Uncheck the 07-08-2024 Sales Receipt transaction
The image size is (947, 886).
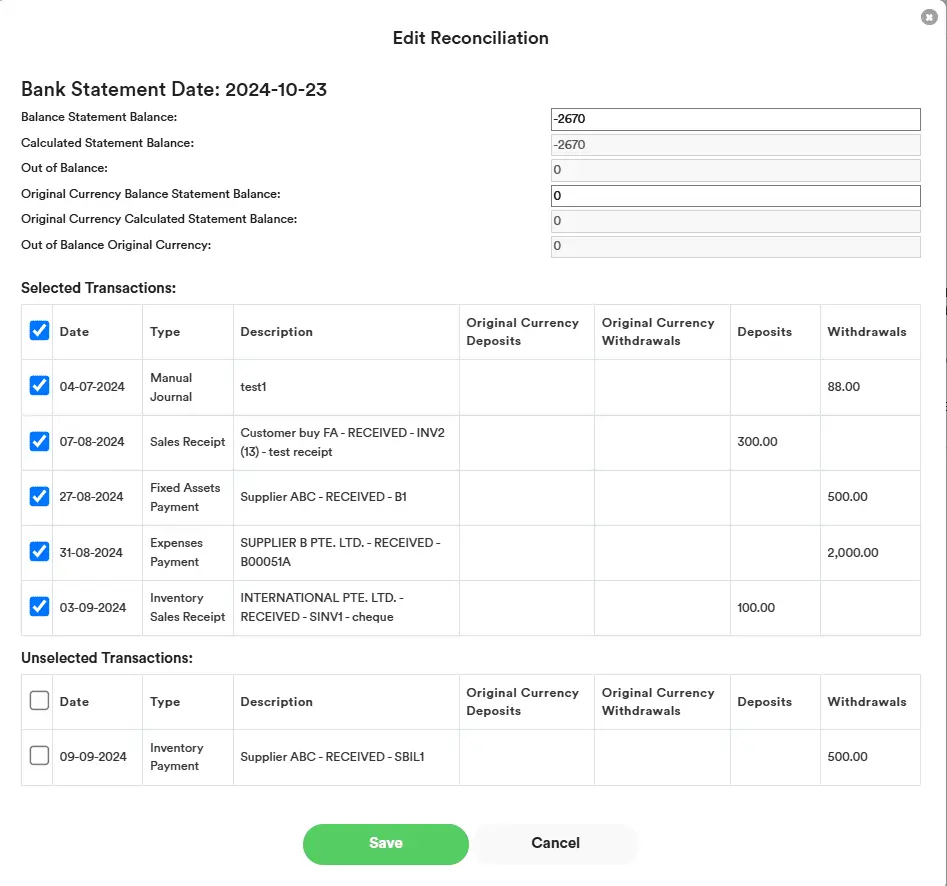37,440
